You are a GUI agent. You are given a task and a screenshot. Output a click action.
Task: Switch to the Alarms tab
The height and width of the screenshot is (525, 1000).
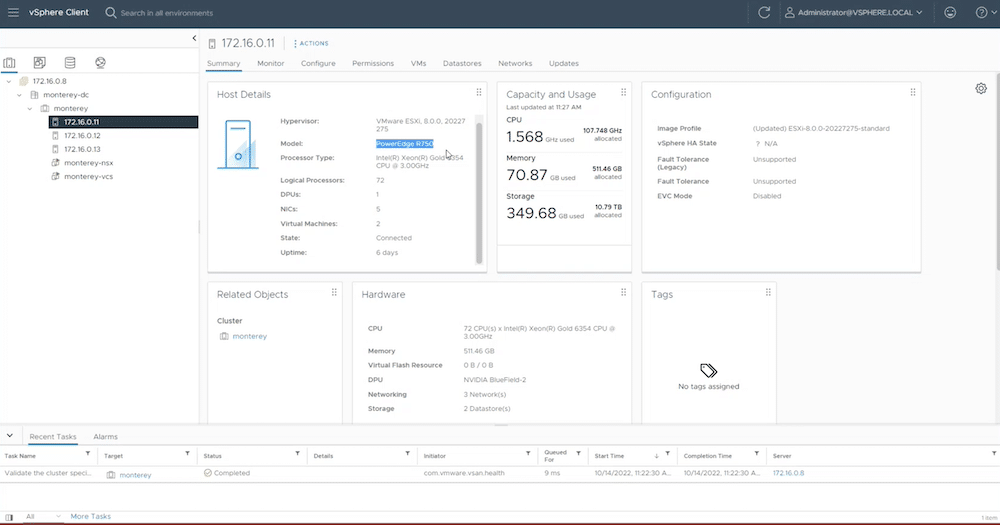click(x=105, y=436)
